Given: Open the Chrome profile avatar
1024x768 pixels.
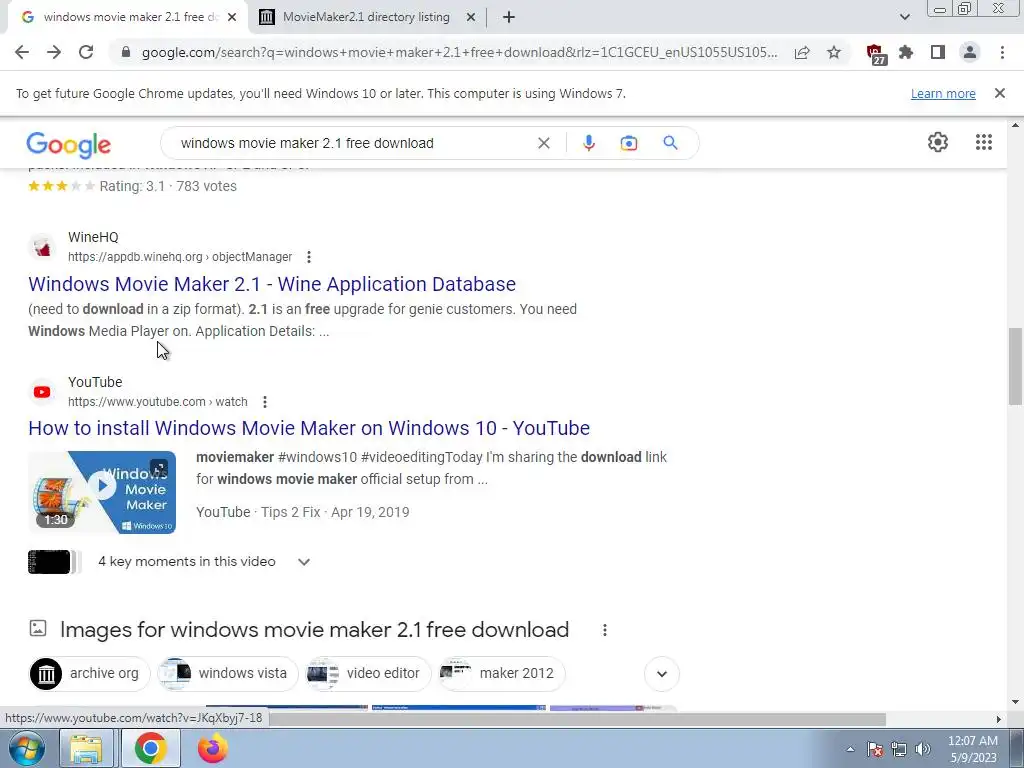Looking at the screenshot, I should click(970, 52).
